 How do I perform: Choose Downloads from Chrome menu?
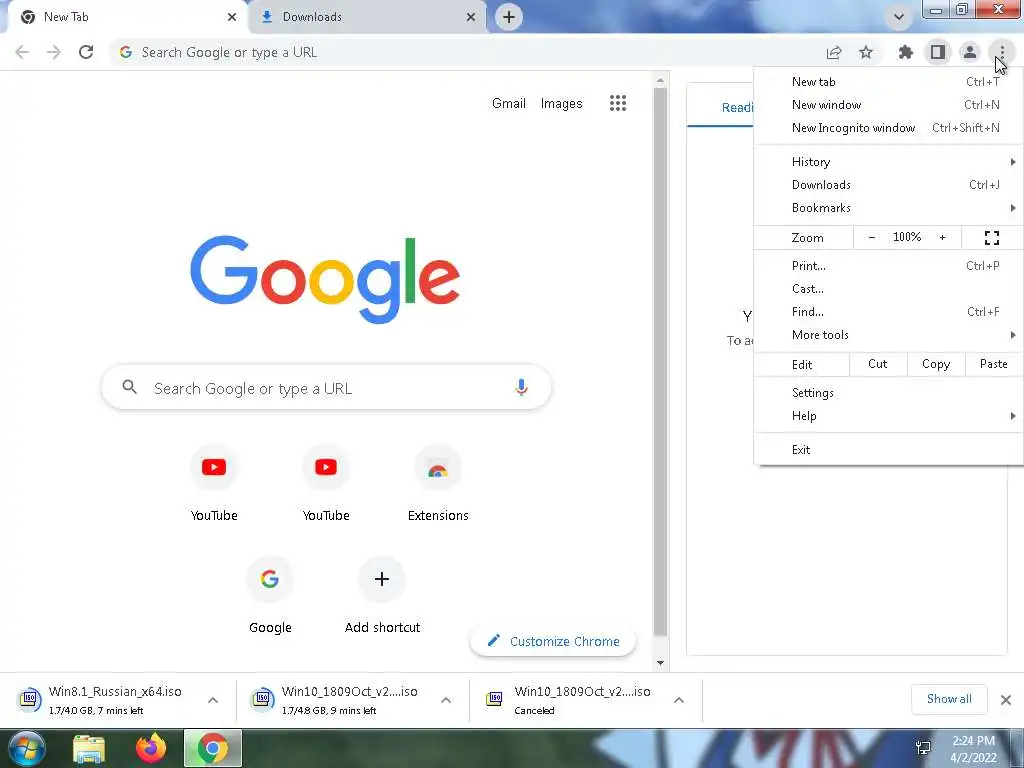point(888,185)
